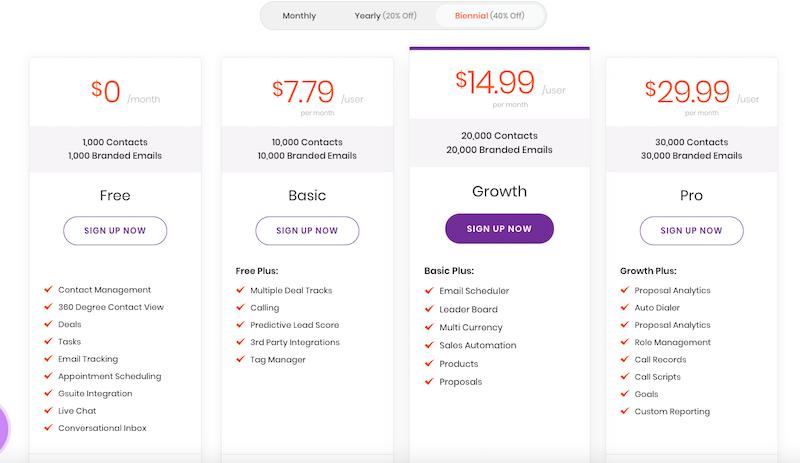Click the $29.99 Pro price
The width and height of the screenshot is (800, 463).
coord(687,91)
